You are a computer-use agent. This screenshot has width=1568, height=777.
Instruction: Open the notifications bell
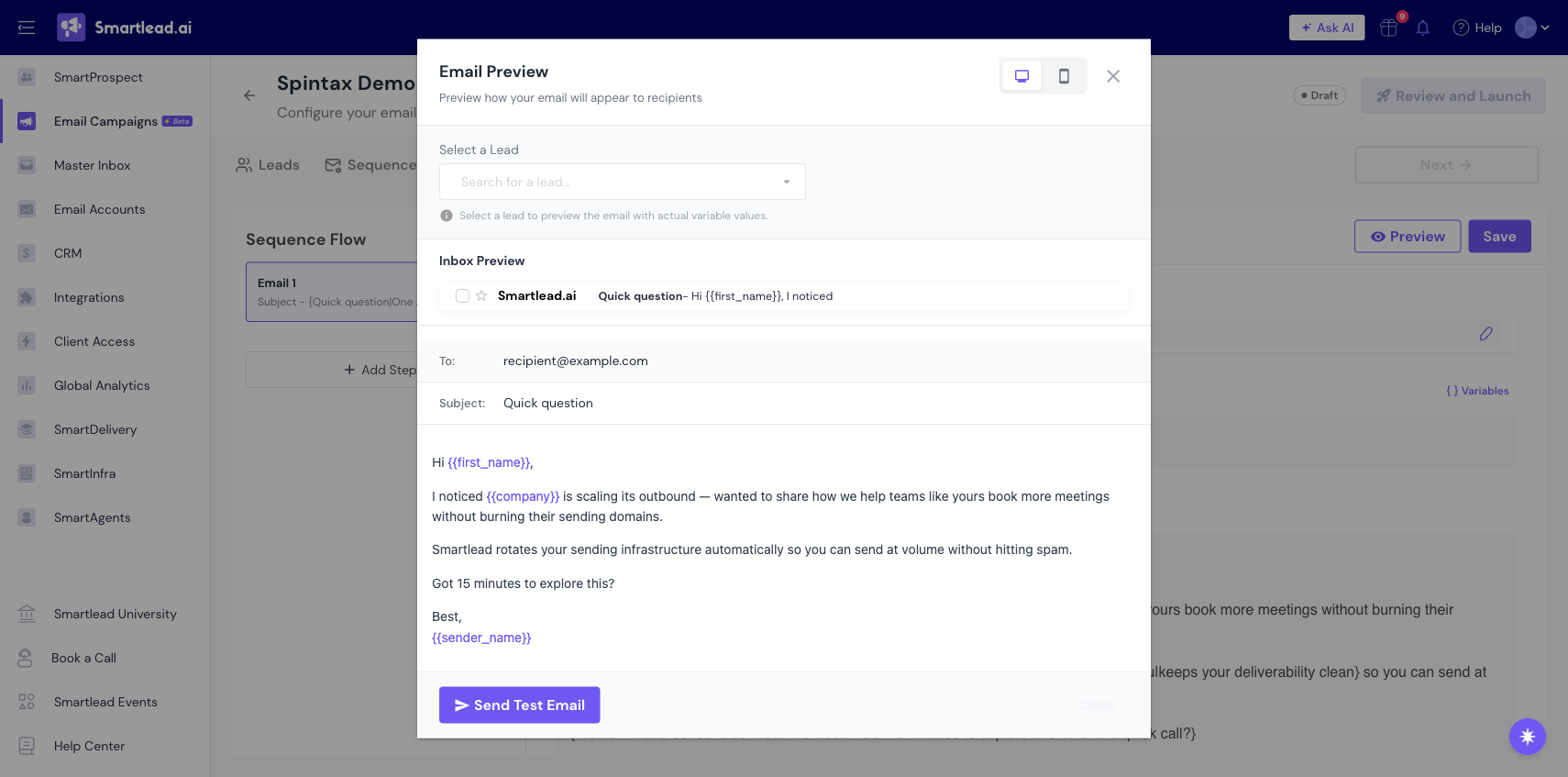point(1423,28)
